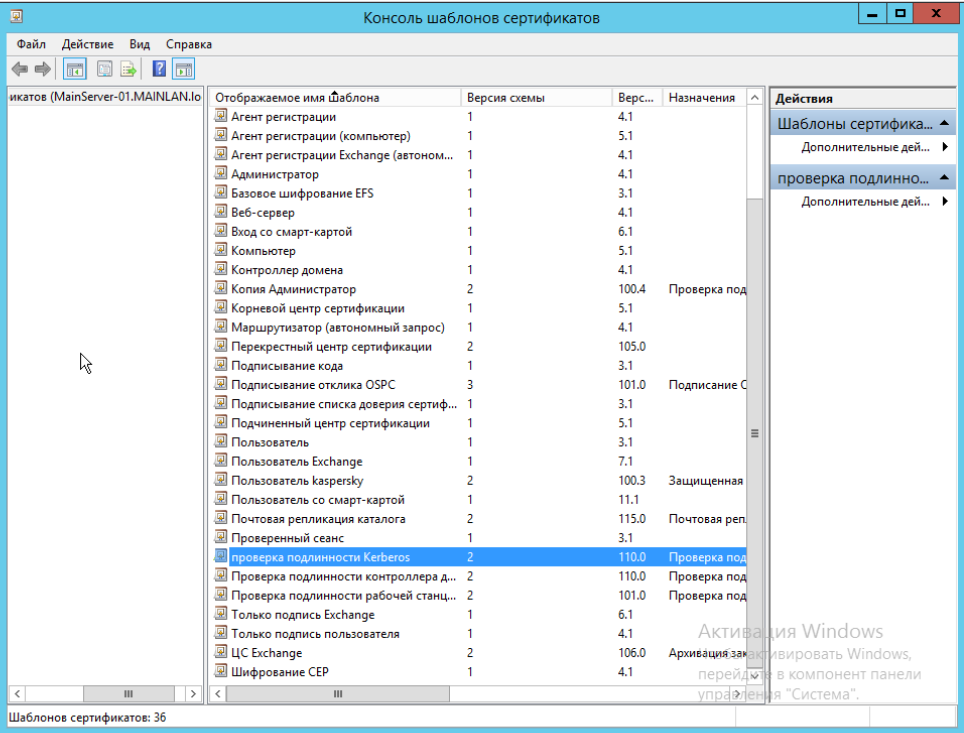Screen dimensions: 964x733
Task: Click the Forward arrow toolbar icon
Action: (x=42, y=69)
